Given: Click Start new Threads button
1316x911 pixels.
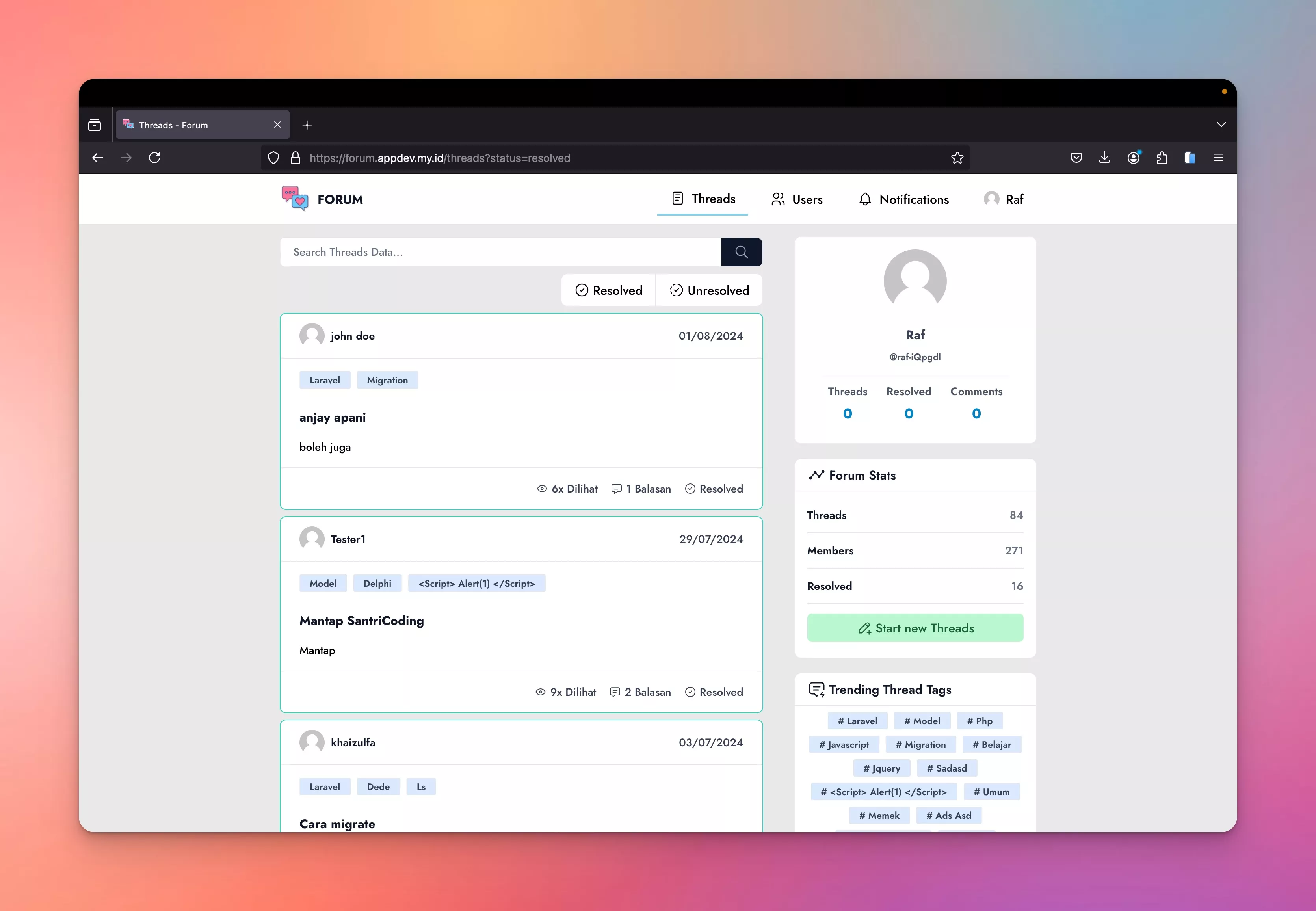Looking at the screenshot, I should [x=915, y=628].
